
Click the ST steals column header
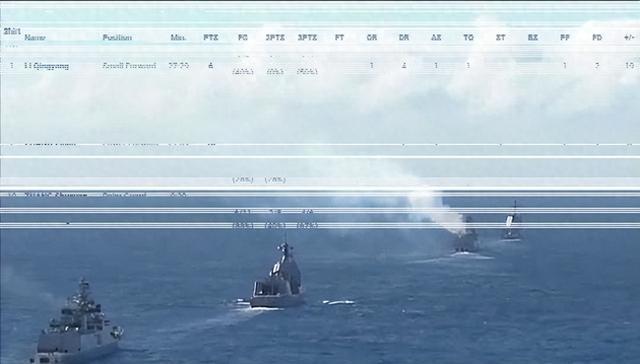500,38
